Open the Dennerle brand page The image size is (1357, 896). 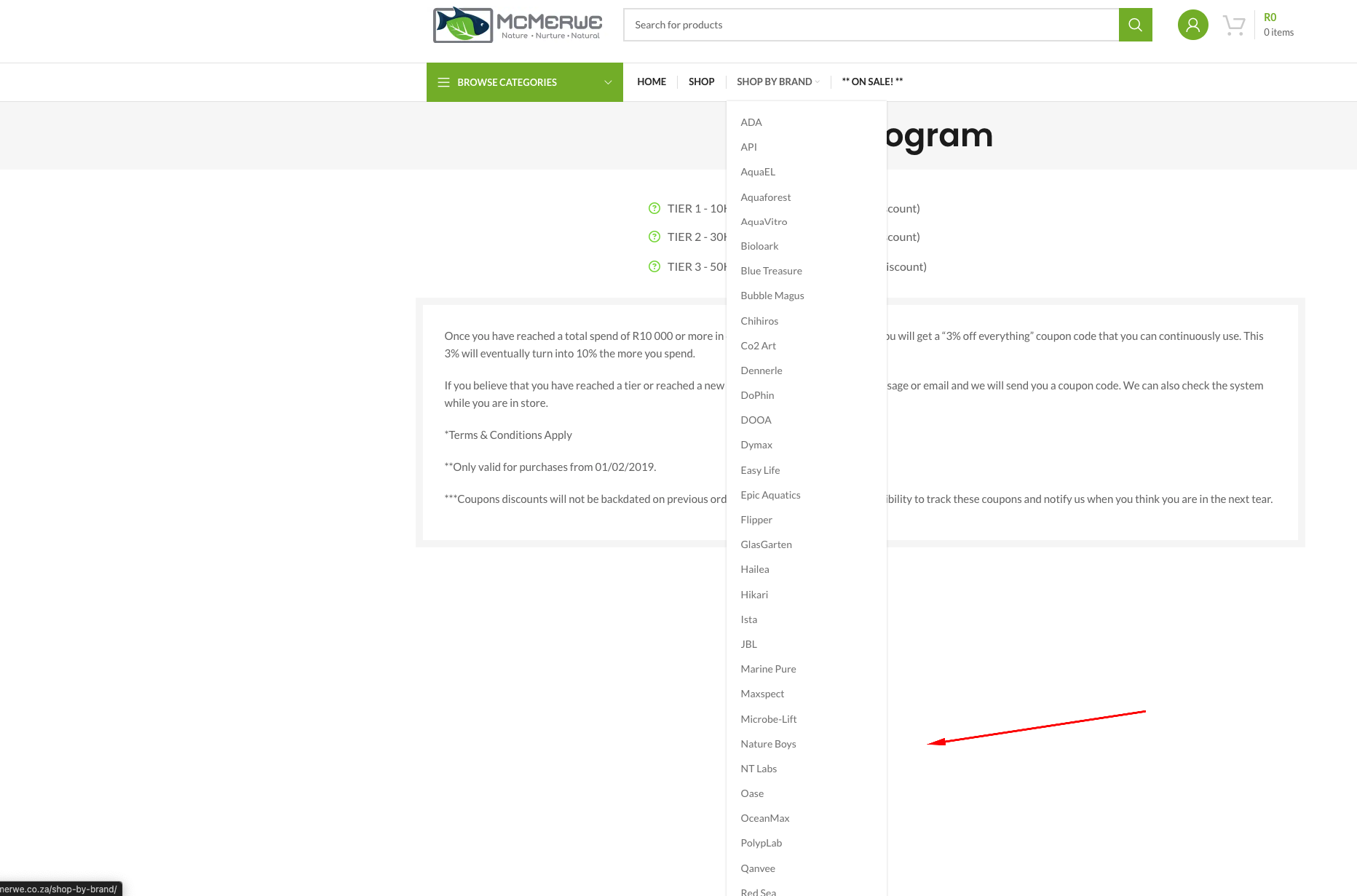(761, 370)
